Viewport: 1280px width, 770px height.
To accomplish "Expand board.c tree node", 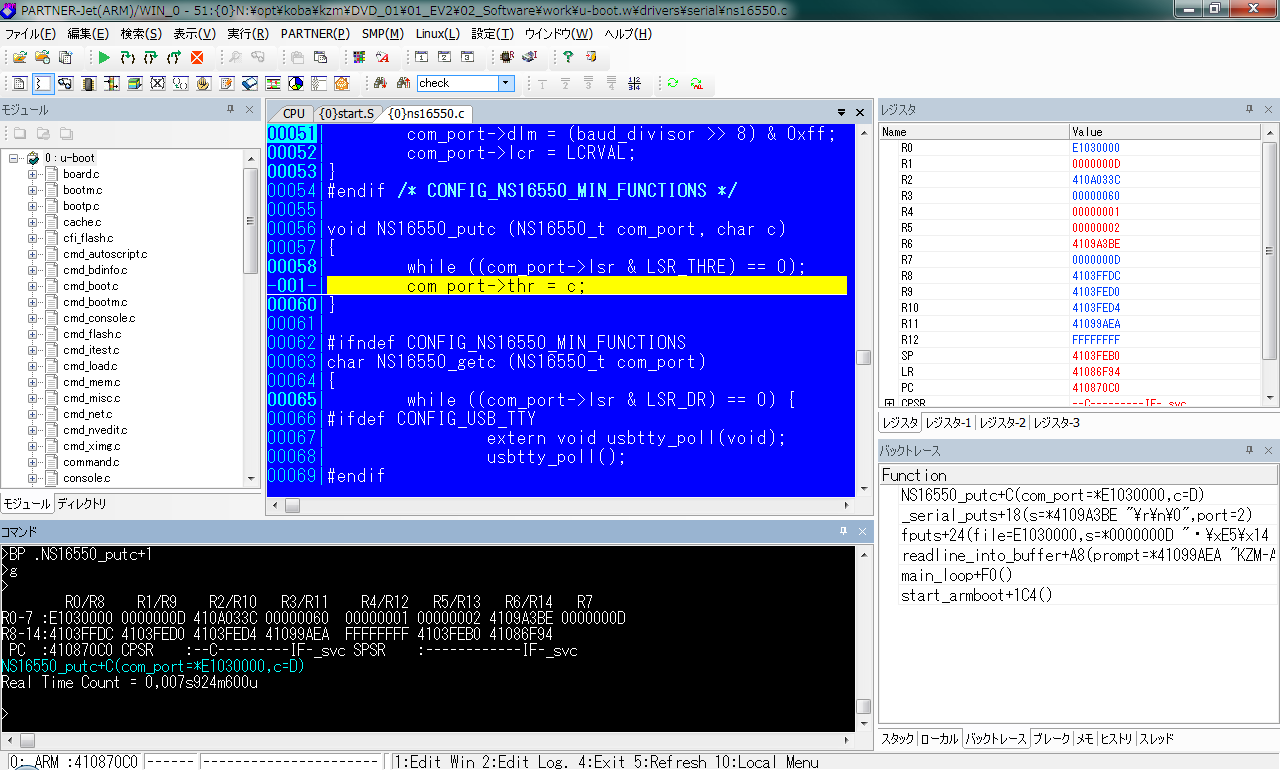I will point(33,174).
